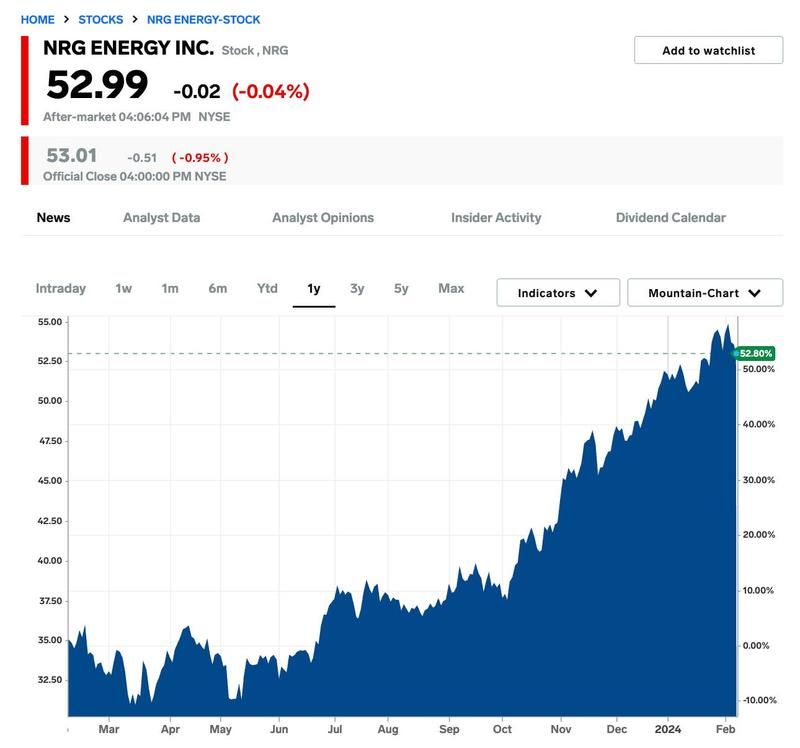Click the Official Close 04:00:00 PM NYSE text

pos(135,176)
